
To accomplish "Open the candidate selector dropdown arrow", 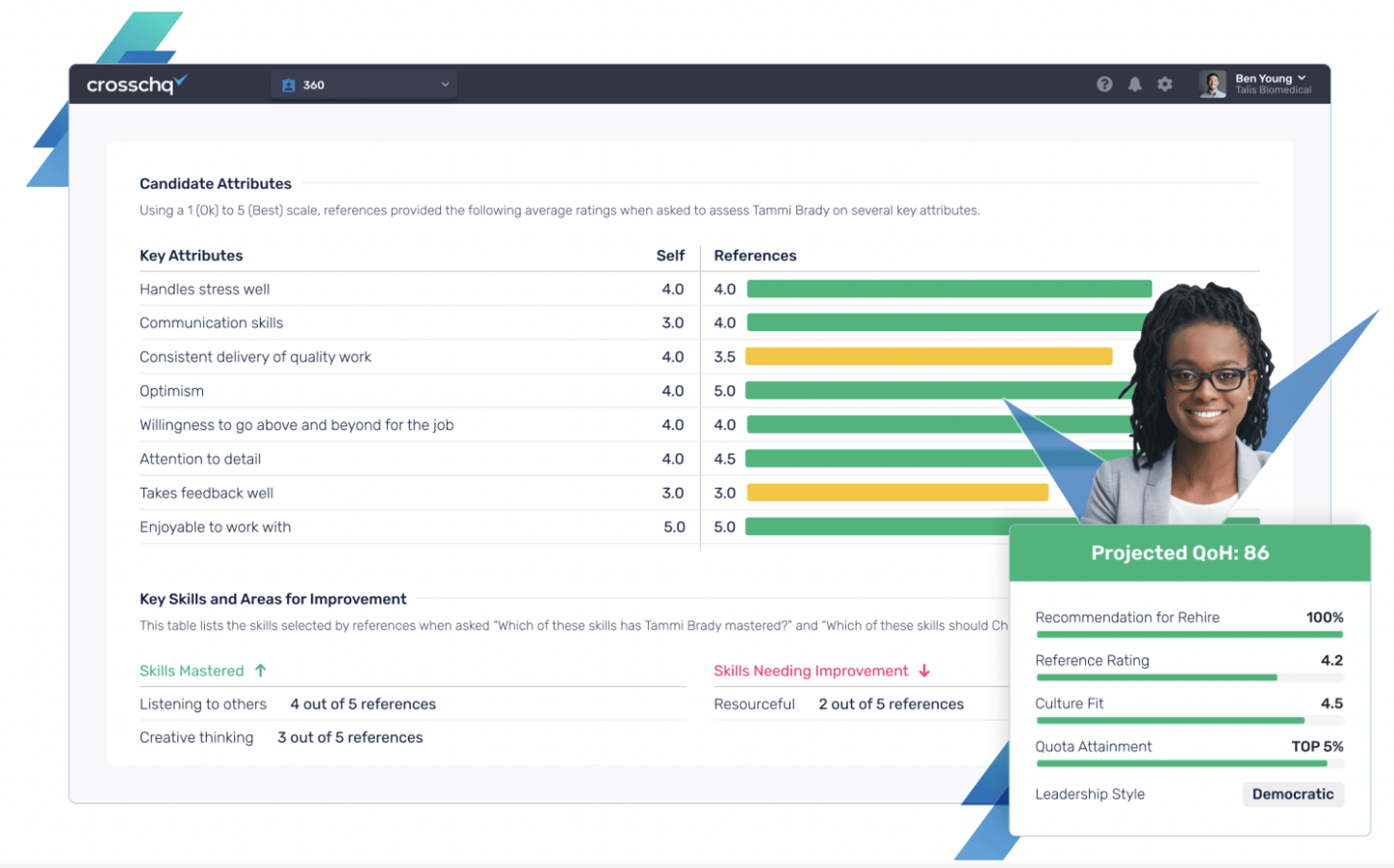I will point(446,84).
